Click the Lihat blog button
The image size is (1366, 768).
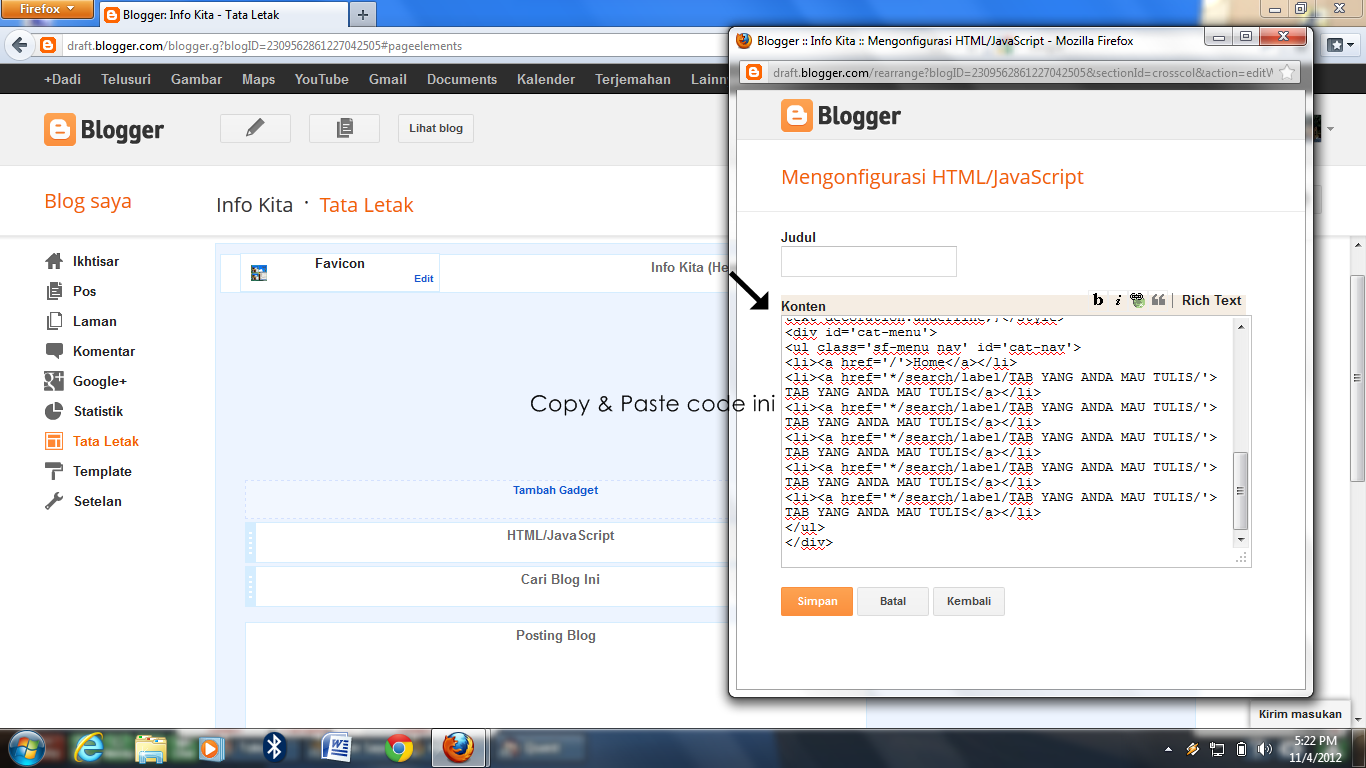click(x=436, y=128)
